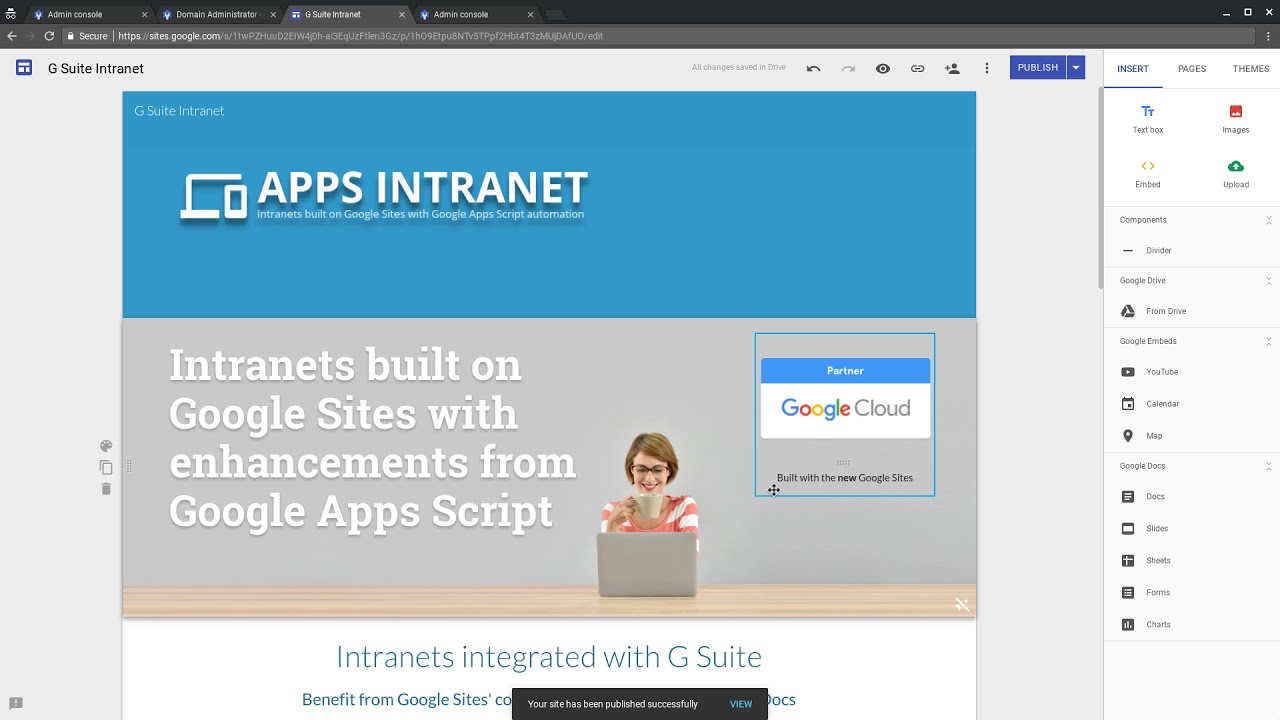Click the redo arrow icon

click(848, 68)
